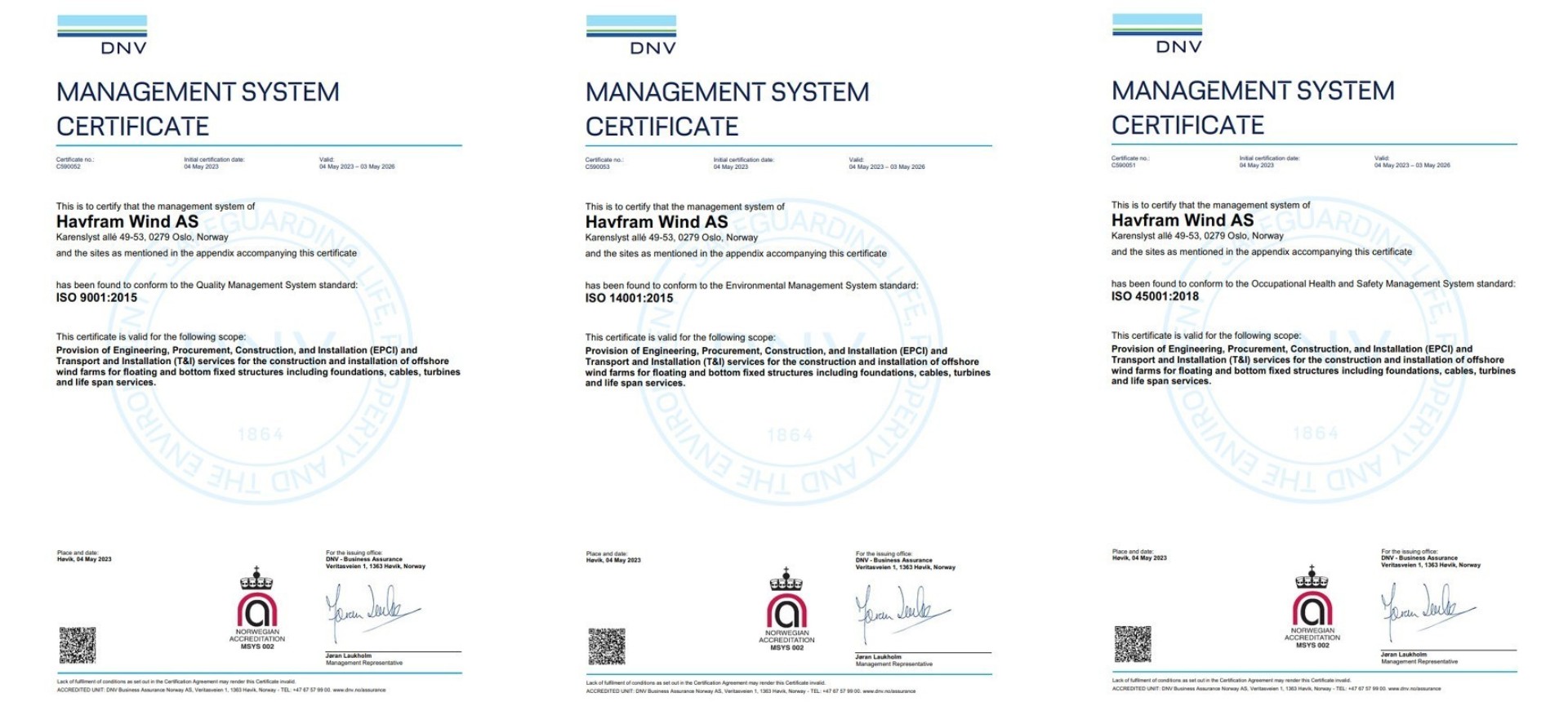
Task: Select Norwegian Accreditation mark on the ISO 9001 certificate
Action: tap(257, 609)
